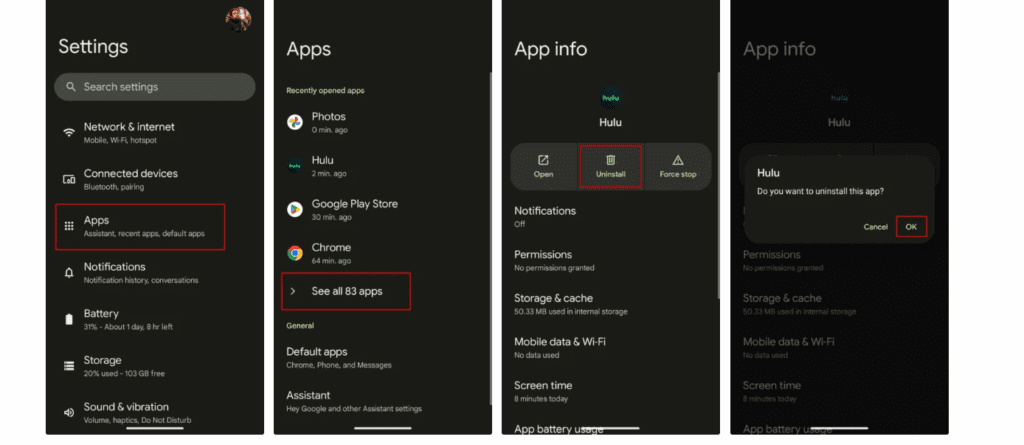Image resolution: width=1024 pixels, height=445 pixels.
Task: Tap the Open icon on App info
Action: [543, 160]
